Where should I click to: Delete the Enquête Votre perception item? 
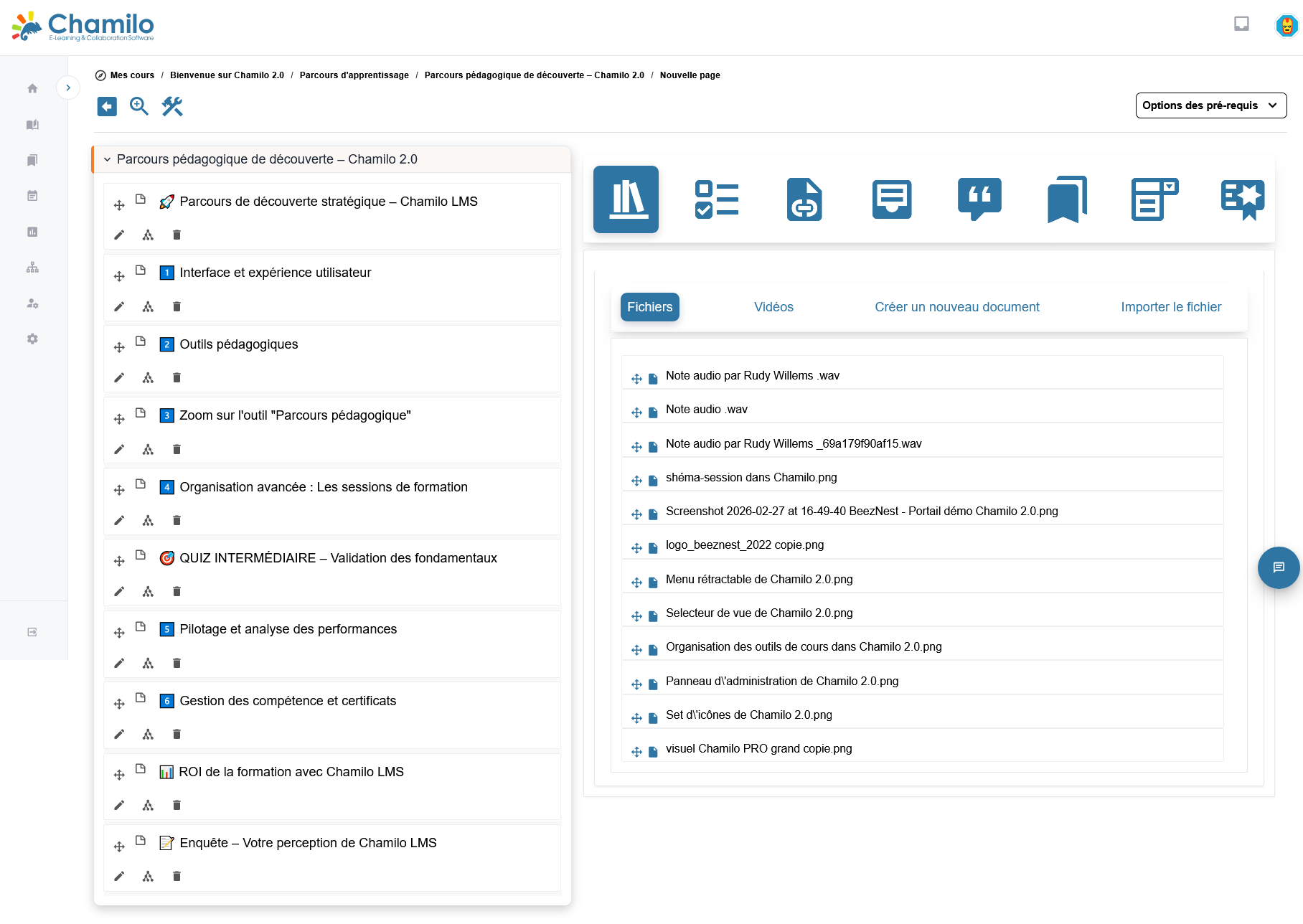pos(177,876)
